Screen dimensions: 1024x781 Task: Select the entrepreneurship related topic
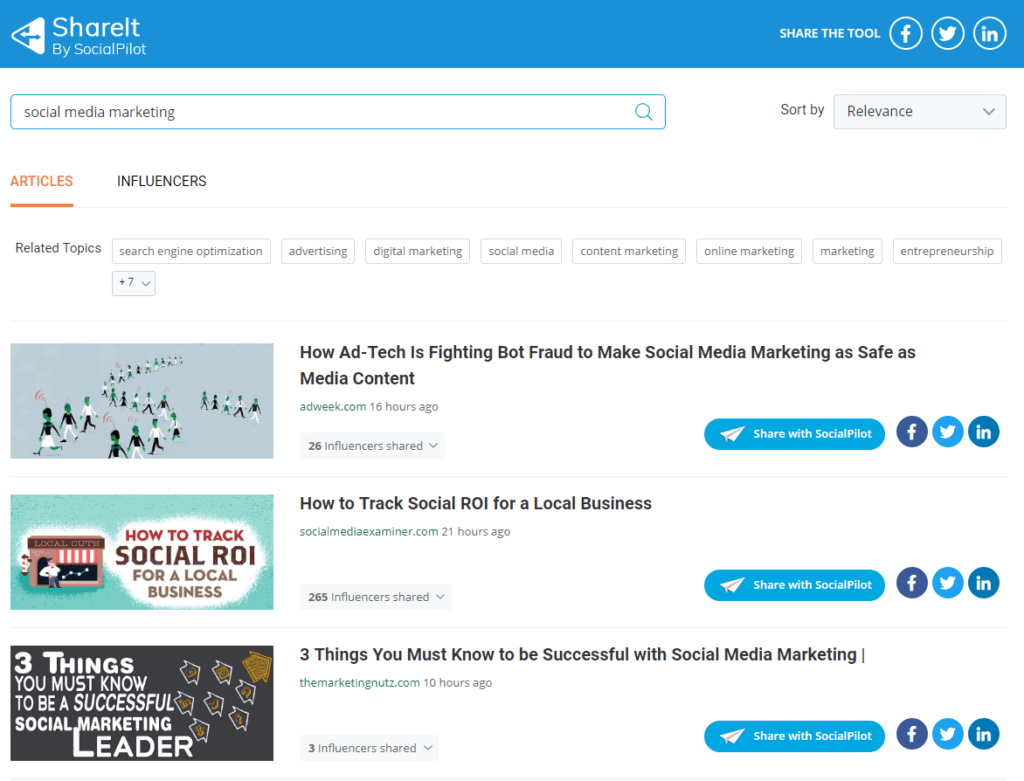(x=947, y=251)
